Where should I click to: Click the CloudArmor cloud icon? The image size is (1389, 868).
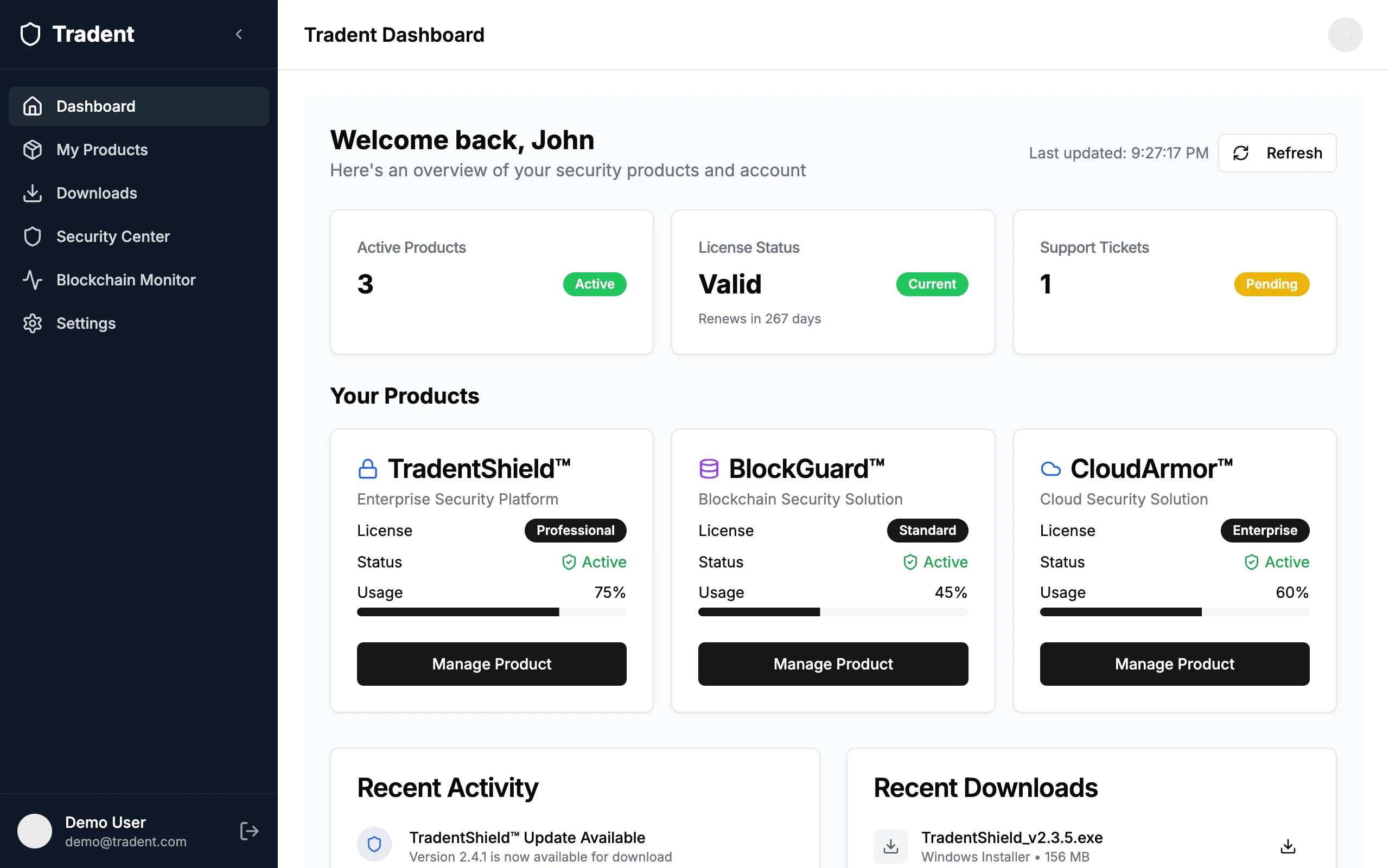click(1050, 469)
